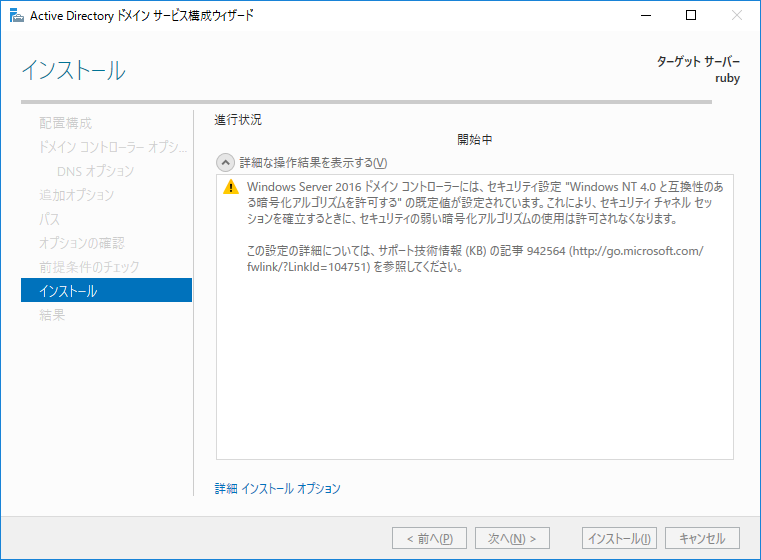Click the disabled close window button
This screenshot has width=761, height=560.
click(736, 16)
